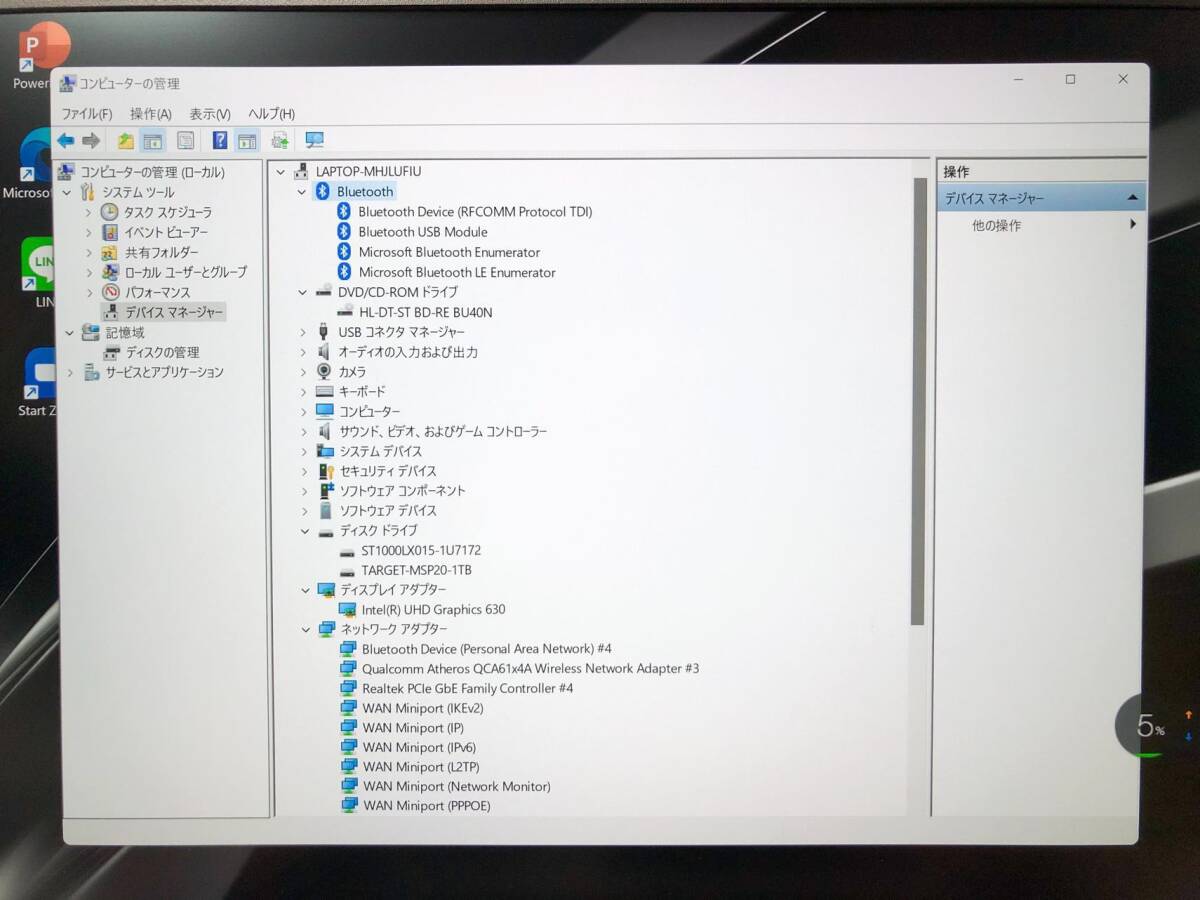The image size is (1200, 900).
Task: Select Bluetooth Device (Personal Area Network) #4
Action: point(487,649)
